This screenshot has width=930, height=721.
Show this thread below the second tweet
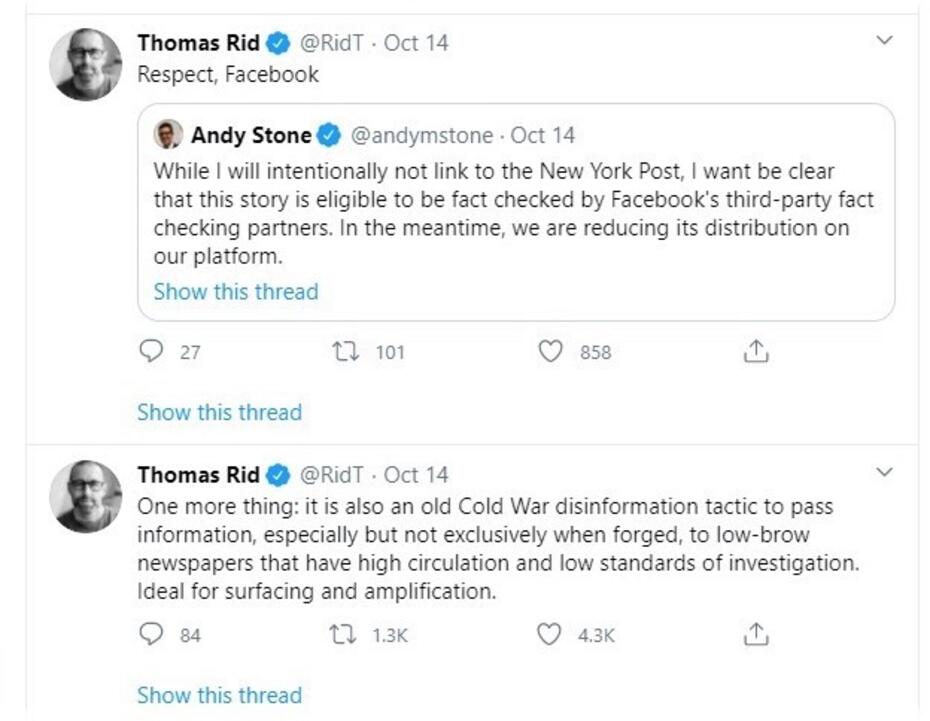(219, 695)
